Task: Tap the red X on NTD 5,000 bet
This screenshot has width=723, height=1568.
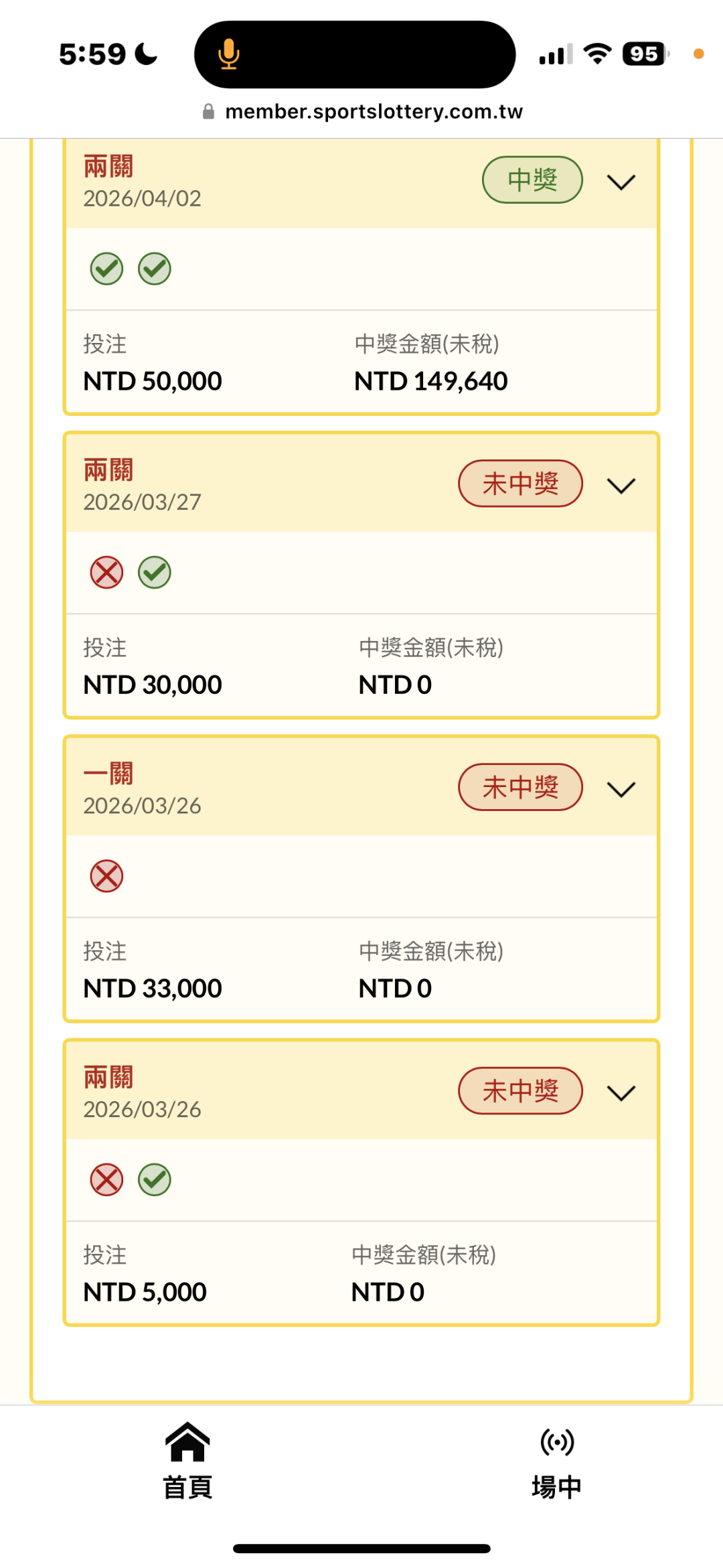Action: 107,1180
